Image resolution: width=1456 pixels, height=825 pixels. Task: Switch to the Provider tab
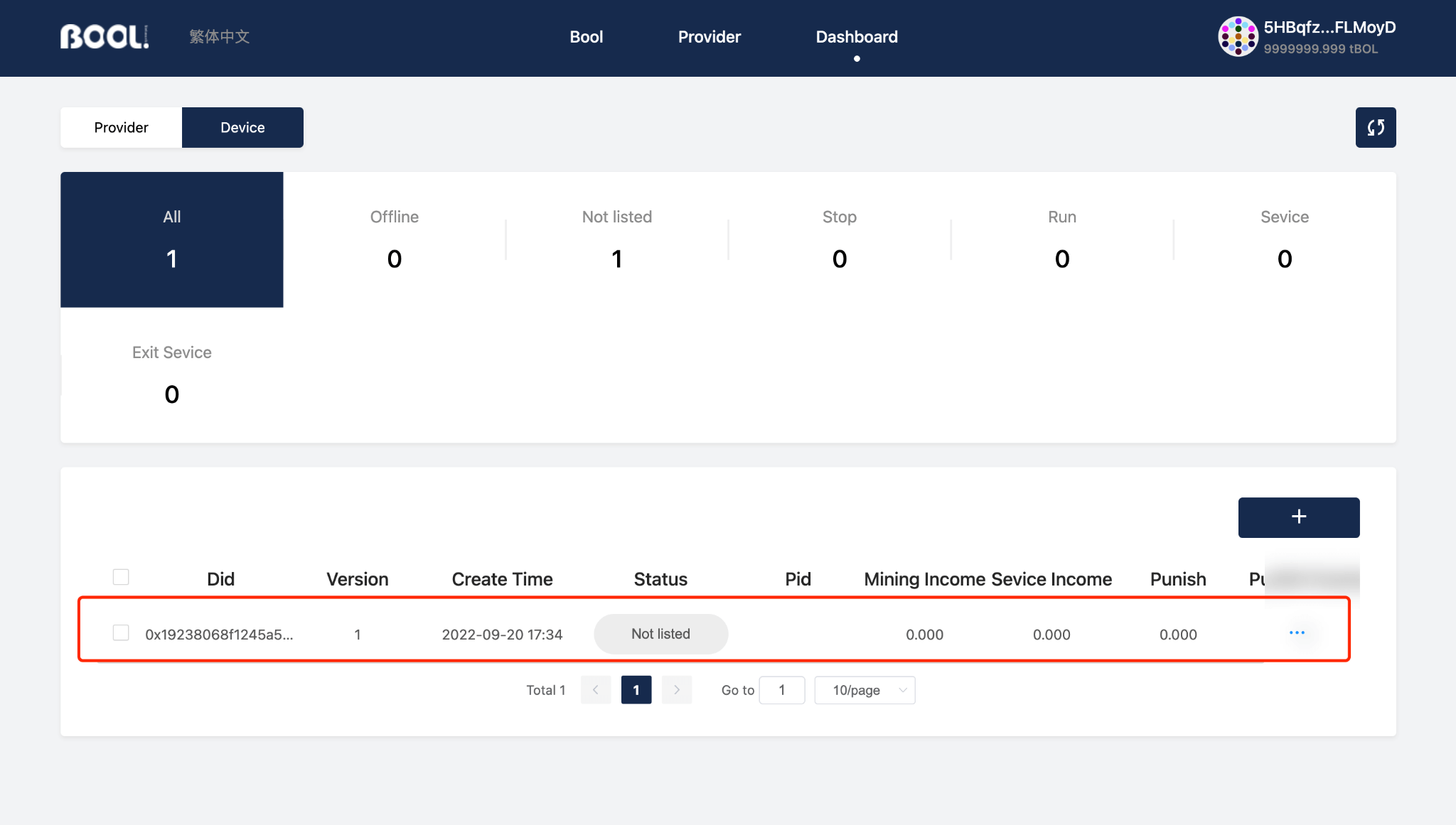(121, 127)
